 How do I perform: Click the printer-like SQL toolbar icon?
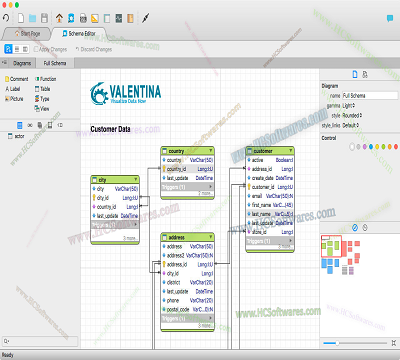tap(83, 18)
